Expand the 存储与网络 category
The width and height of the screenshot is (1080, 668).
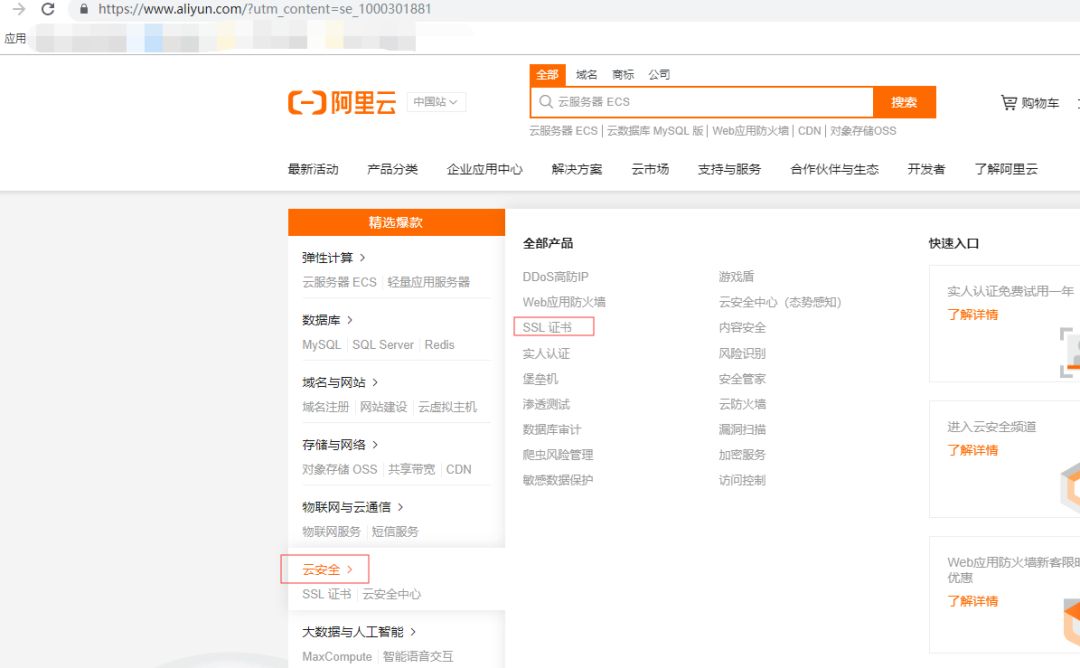(x=340, y=445)
